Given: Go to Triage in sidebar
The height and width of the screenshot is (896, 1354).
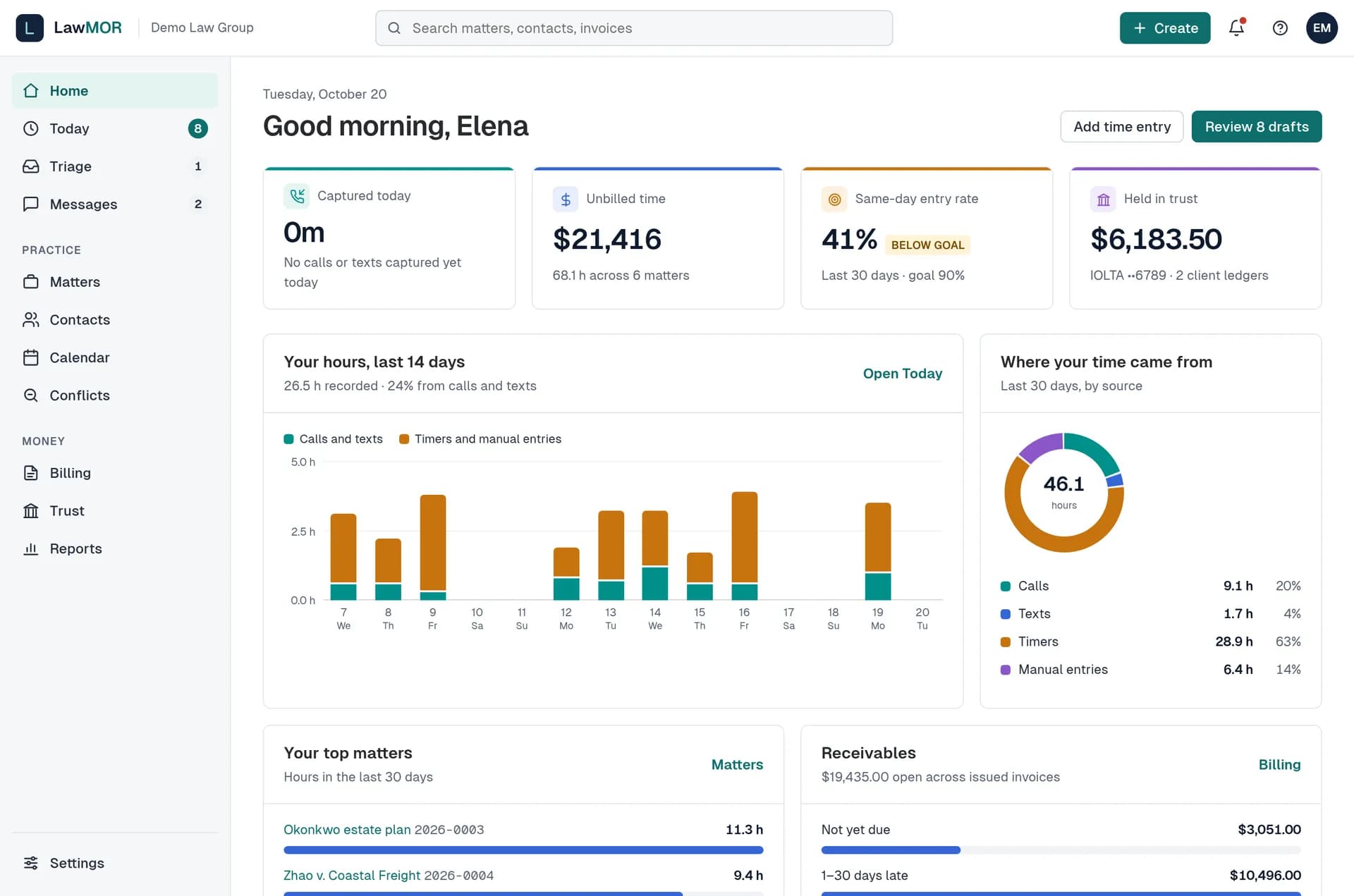Looking at the screenshot, I should tap(115, 166).
